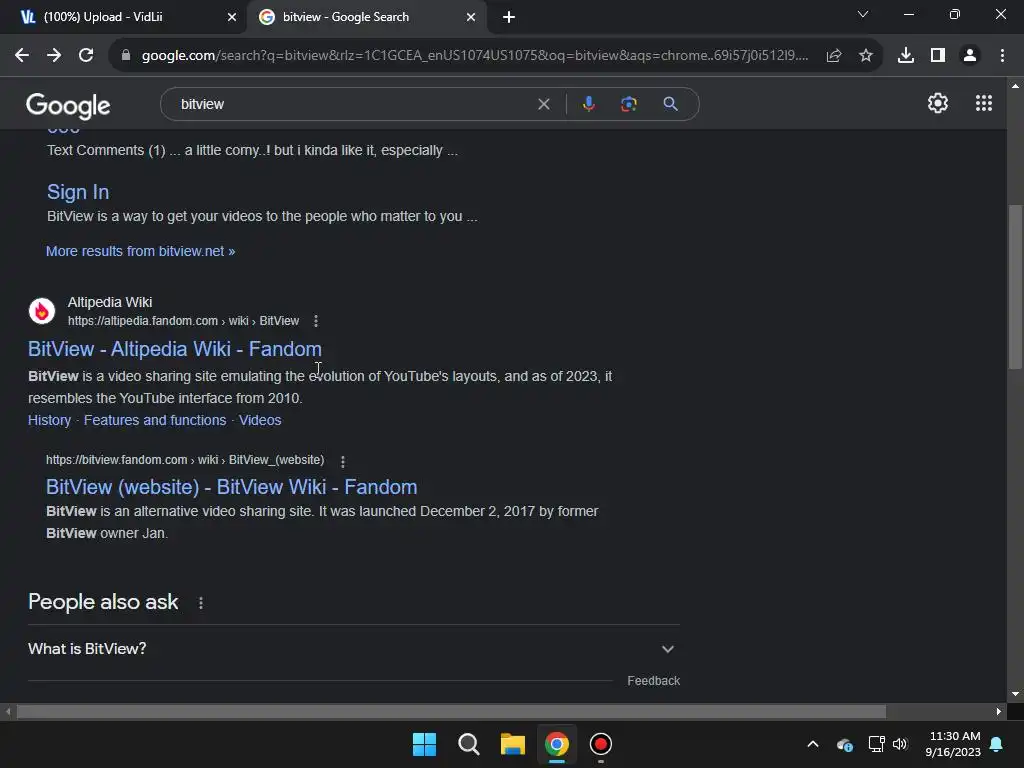
Task: Open the Chrome profile menu
Action: (970, 56)
